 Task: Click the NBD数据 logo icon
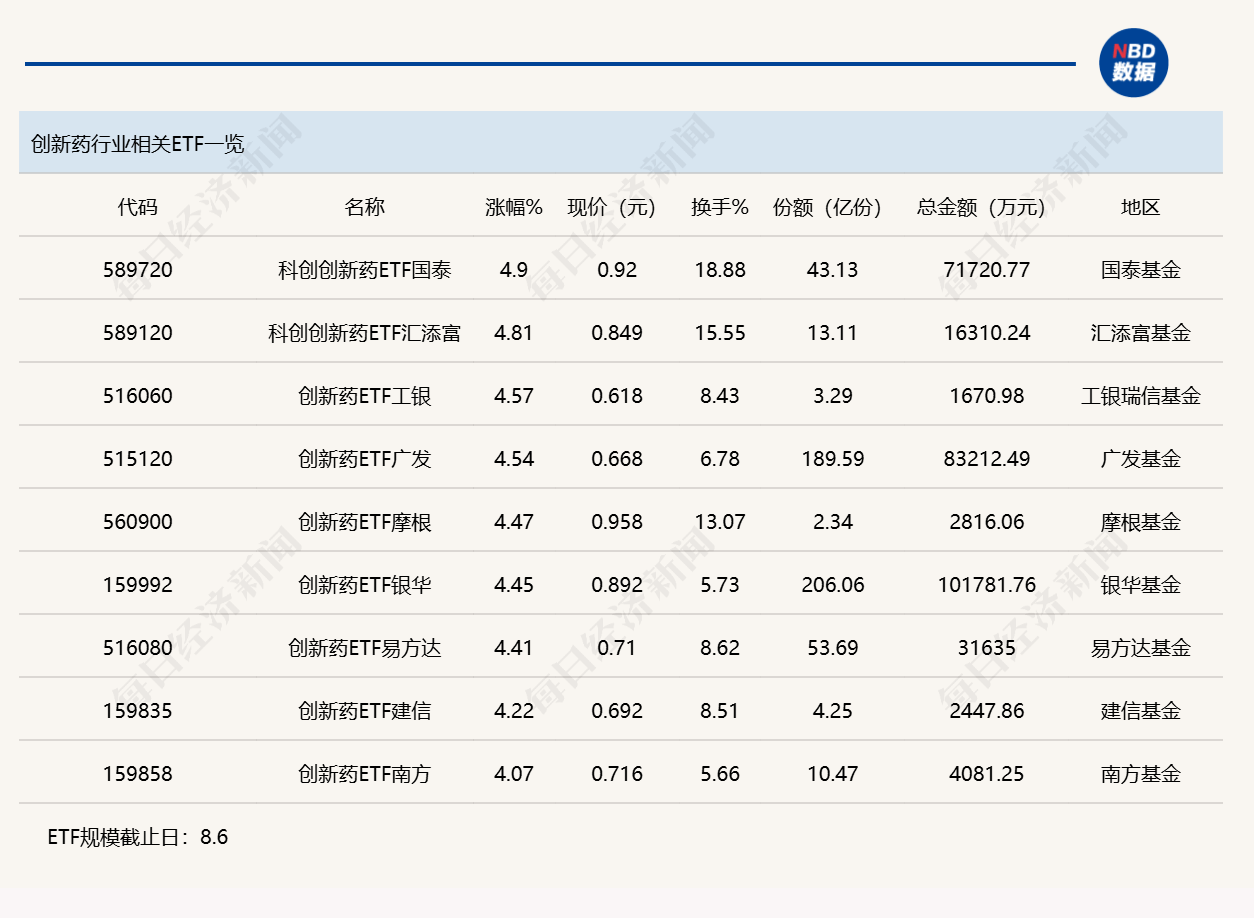point(1133,63)
